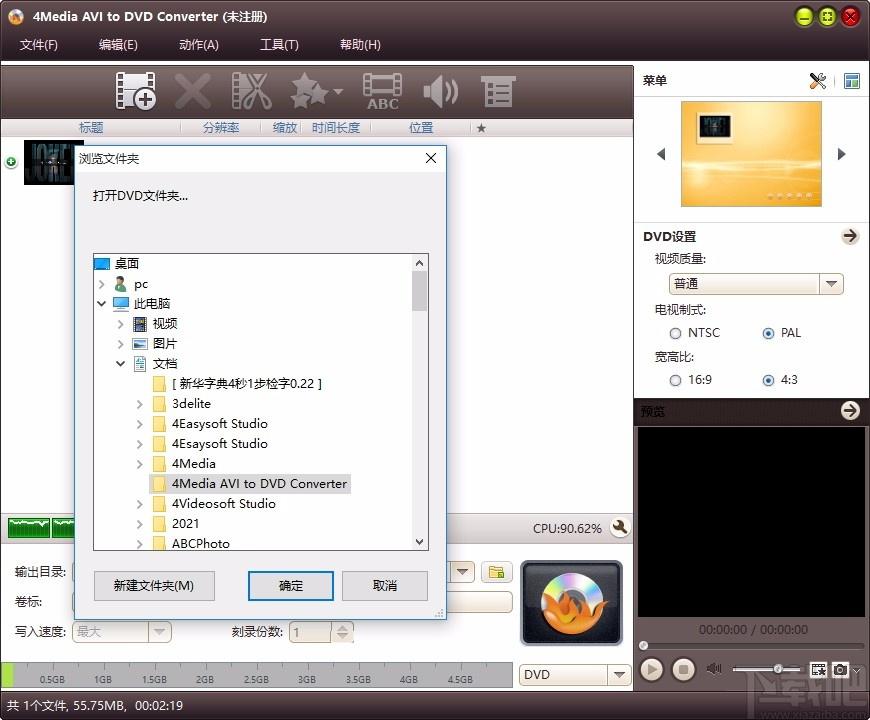870x720 pixels.
Task: Expand the 4Media folder node
Action: (140, 464)
